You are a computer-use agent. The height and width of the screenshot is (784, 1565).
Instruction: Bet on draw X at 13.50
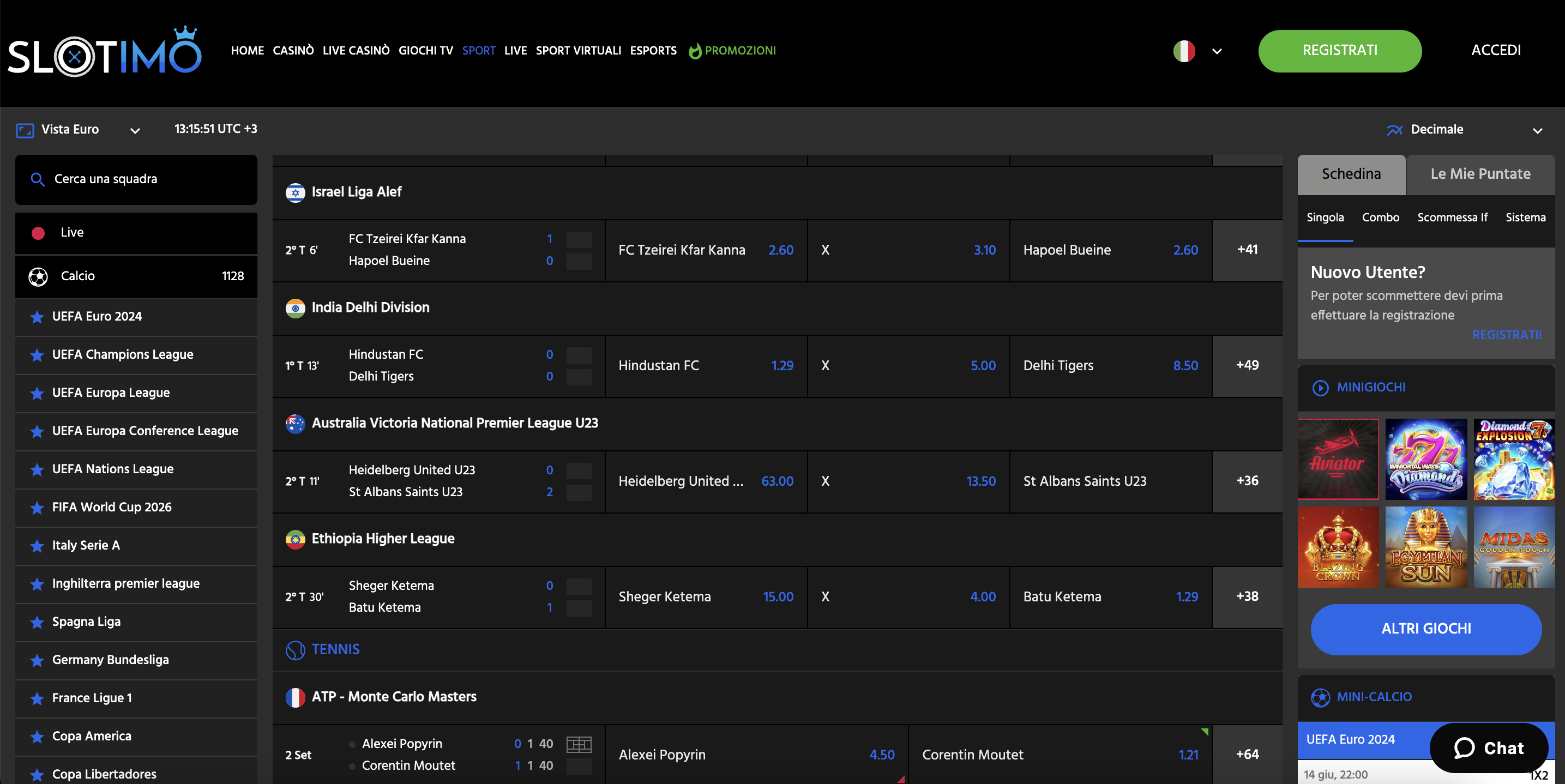(908, 481)
